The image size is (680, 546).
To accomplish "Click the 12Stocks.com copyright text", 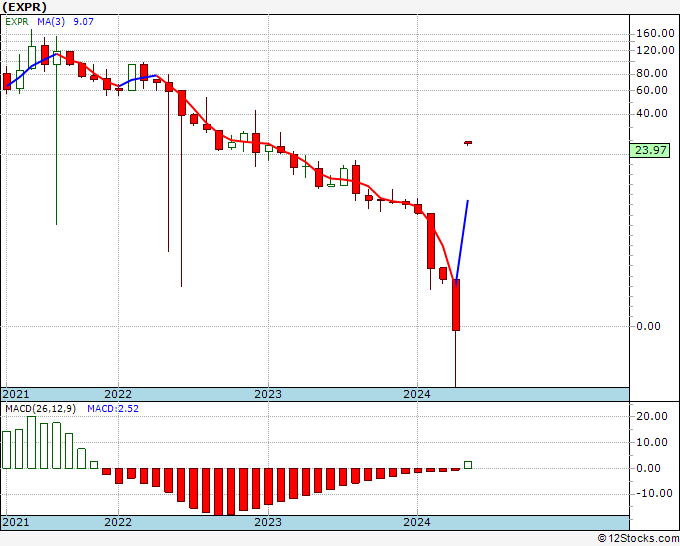I will click(638, 539).
